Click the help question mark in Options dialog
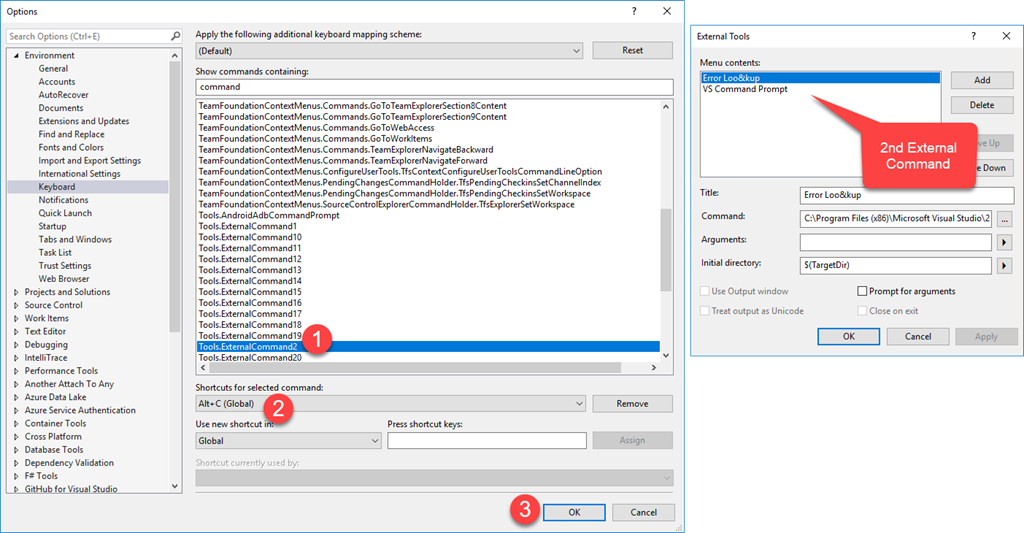This screenshot has width=1024, height=533. coord(634,10)
